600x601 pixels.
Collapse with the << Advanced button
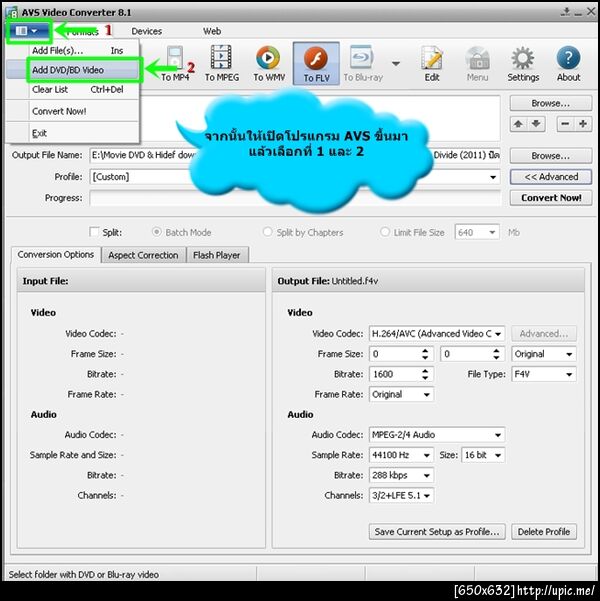click(x=551, y=177)
